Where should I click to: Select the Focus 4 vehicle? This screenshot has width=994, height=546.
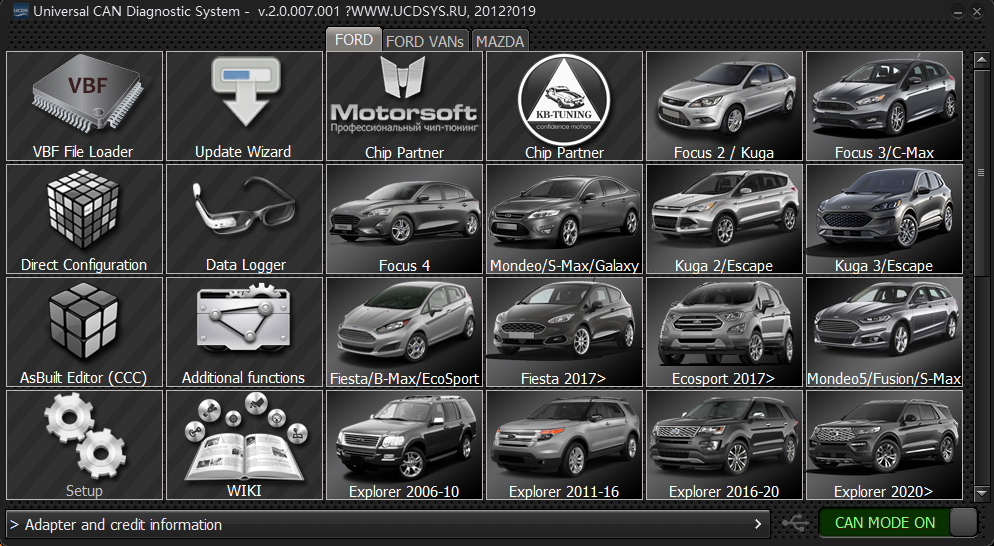coord(404,219)
